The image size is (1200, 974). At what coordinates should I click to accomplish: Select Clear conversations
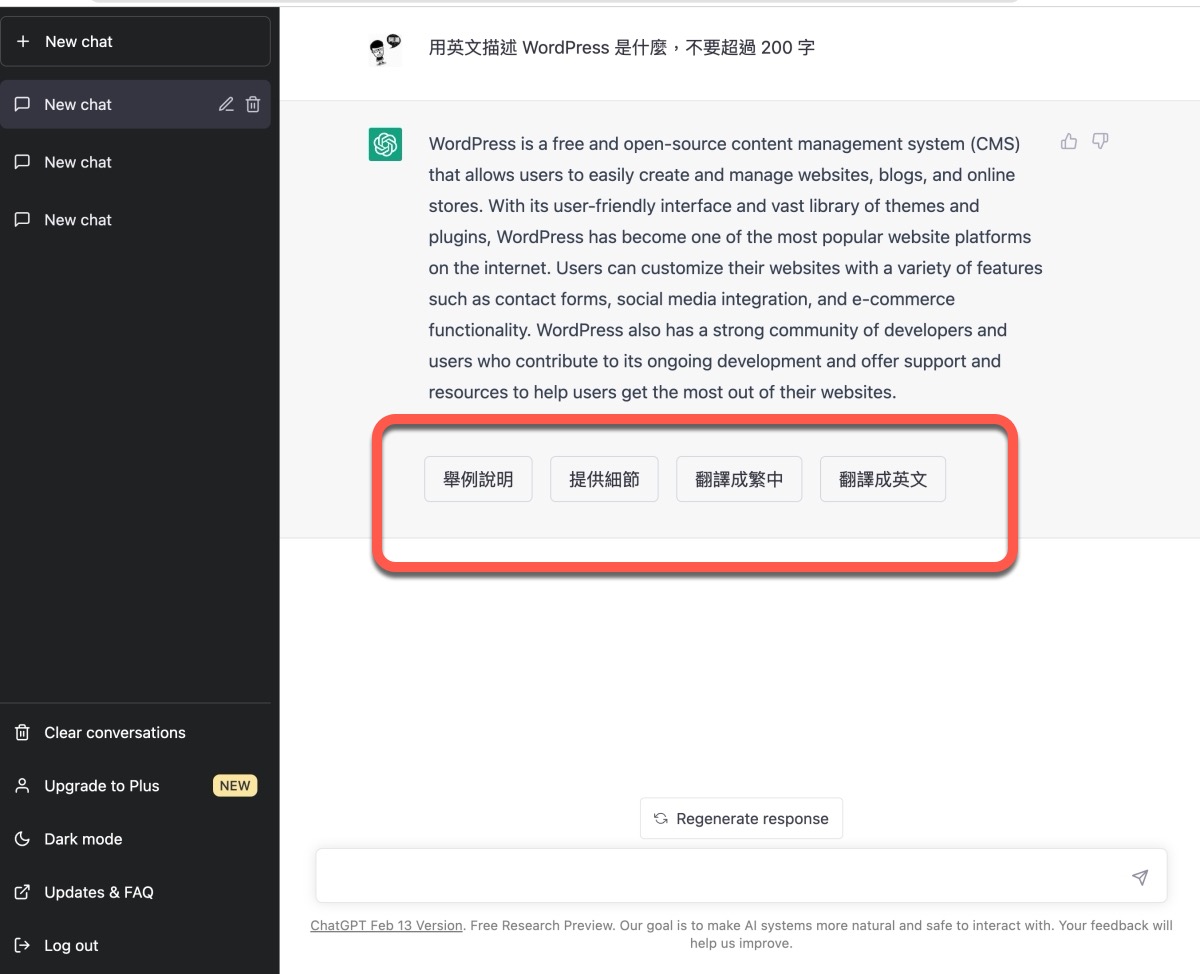135,733
